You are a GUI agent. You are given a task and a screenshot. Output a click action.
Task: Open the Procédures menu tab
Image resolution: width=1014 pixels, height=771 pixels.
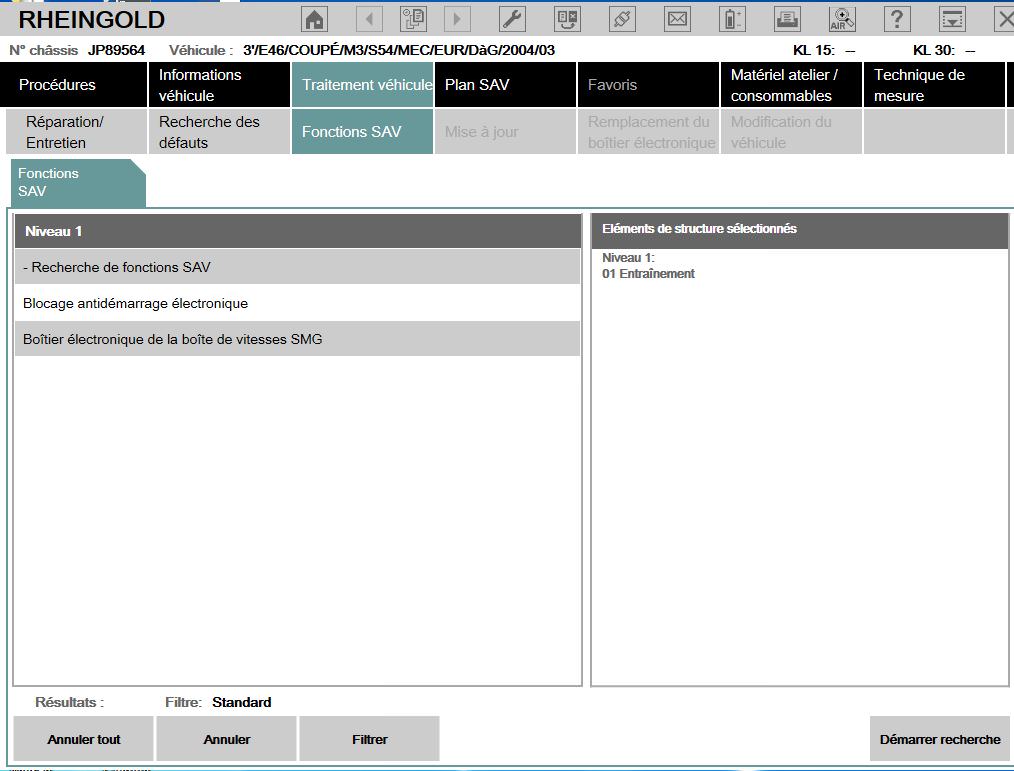[x=74, y=85]
